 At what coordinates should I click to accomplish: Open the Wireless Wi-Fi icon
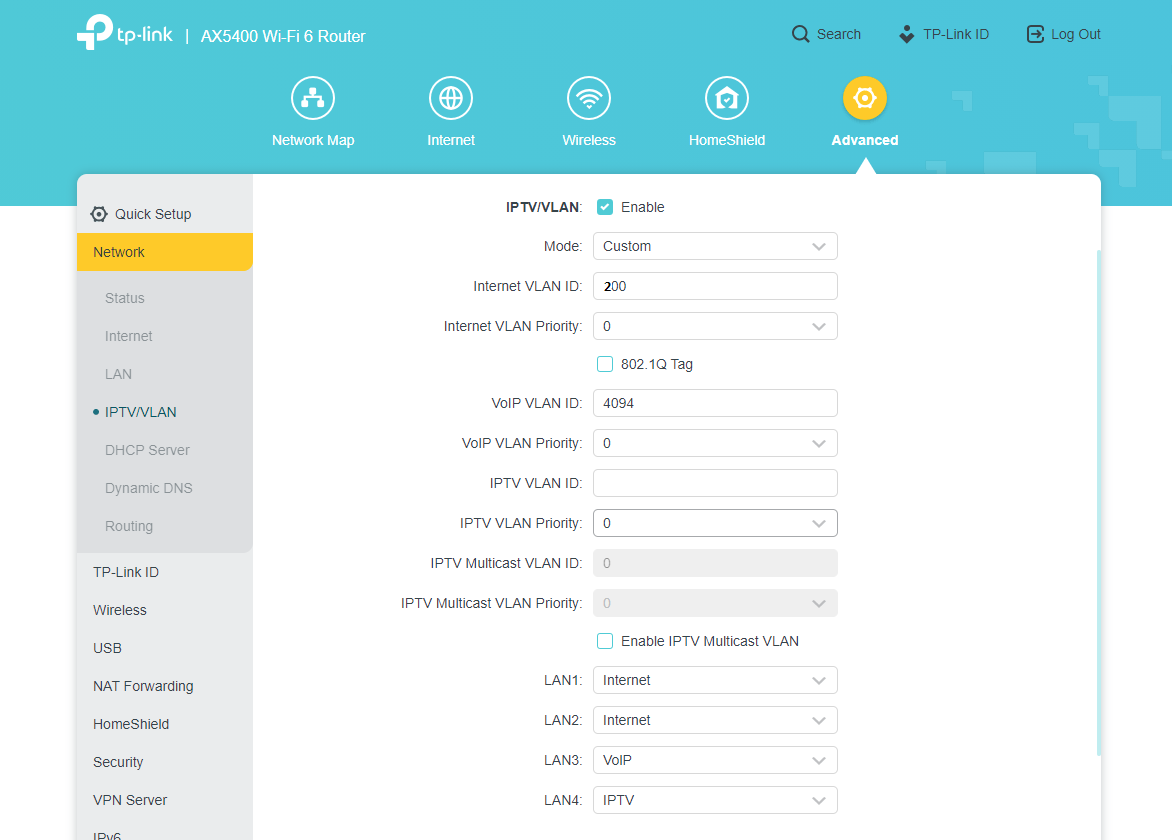589,98
